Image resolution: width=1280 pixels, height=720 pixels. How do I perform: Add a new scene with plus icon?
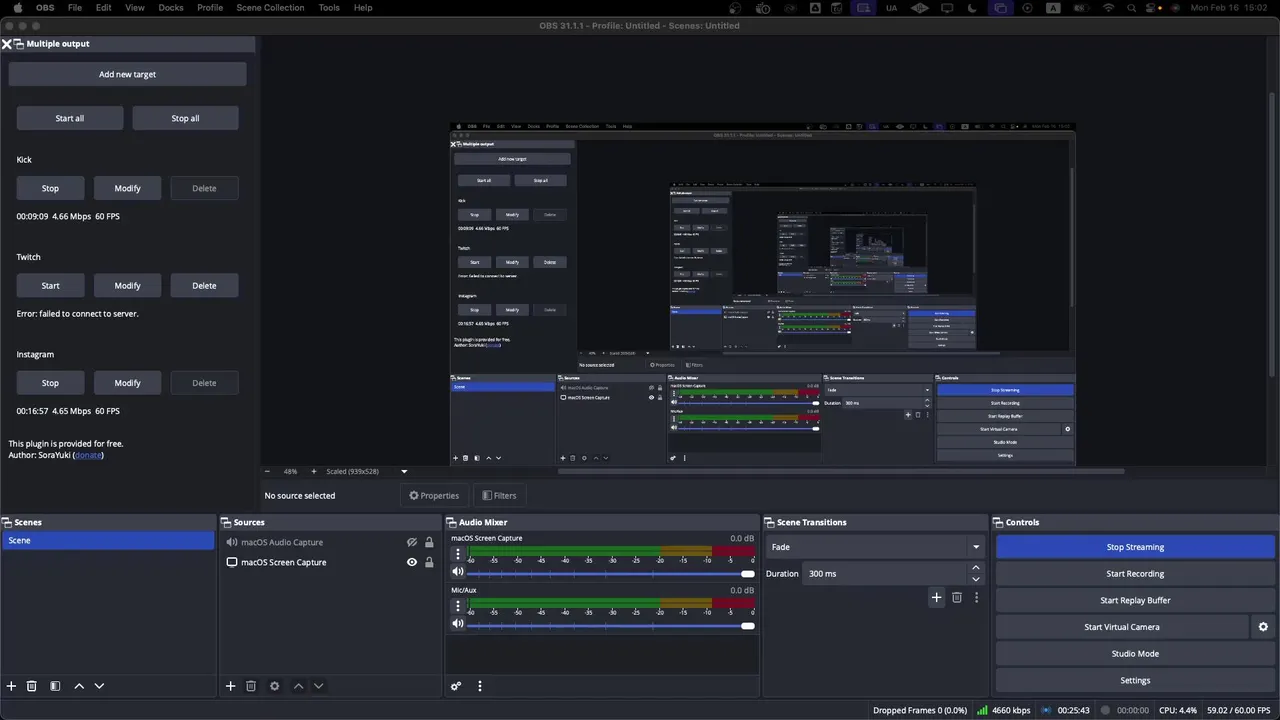pos(11,686)
